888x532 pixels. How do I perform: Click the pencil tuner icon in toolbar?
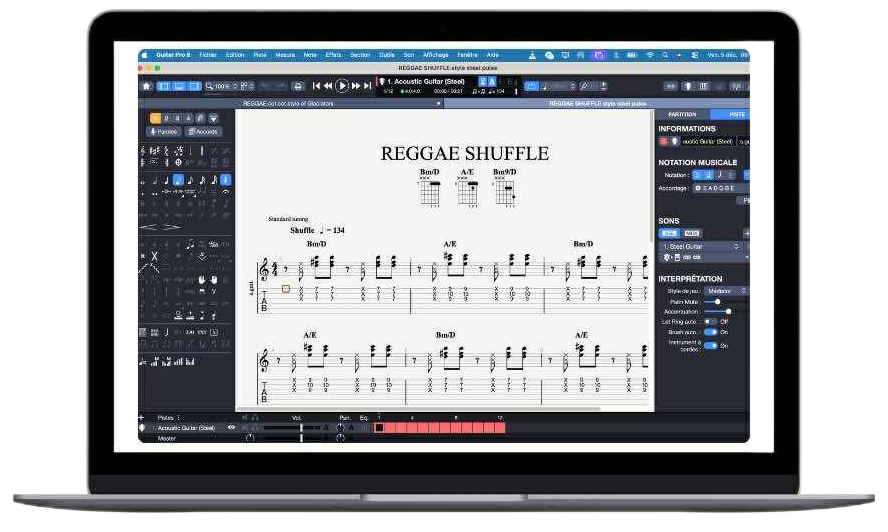click(584, 86)
